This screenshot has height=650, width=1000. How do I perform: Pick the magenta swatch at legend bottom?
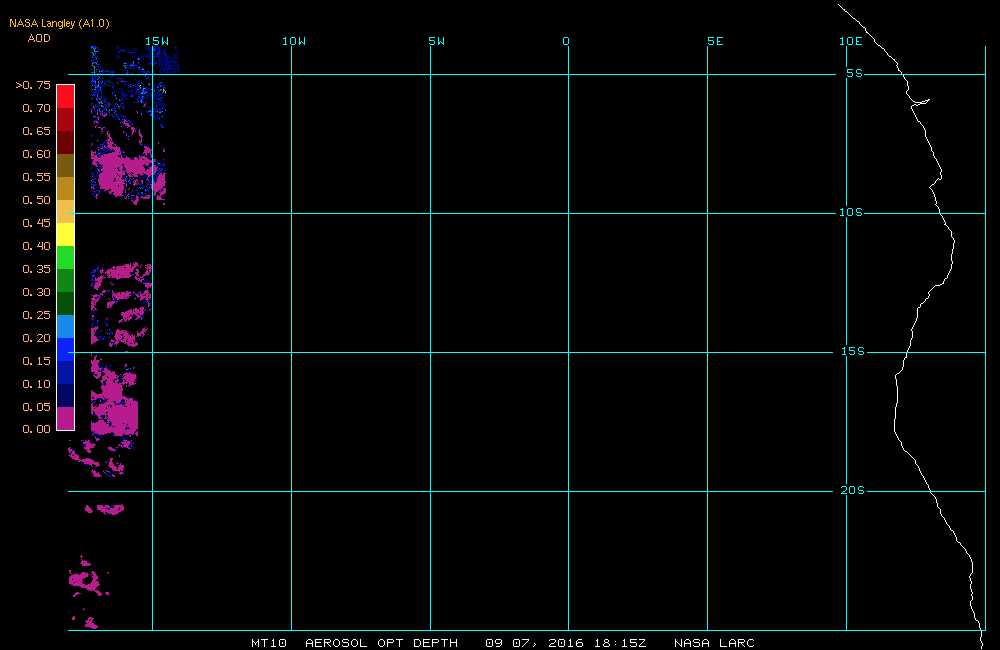66,418
